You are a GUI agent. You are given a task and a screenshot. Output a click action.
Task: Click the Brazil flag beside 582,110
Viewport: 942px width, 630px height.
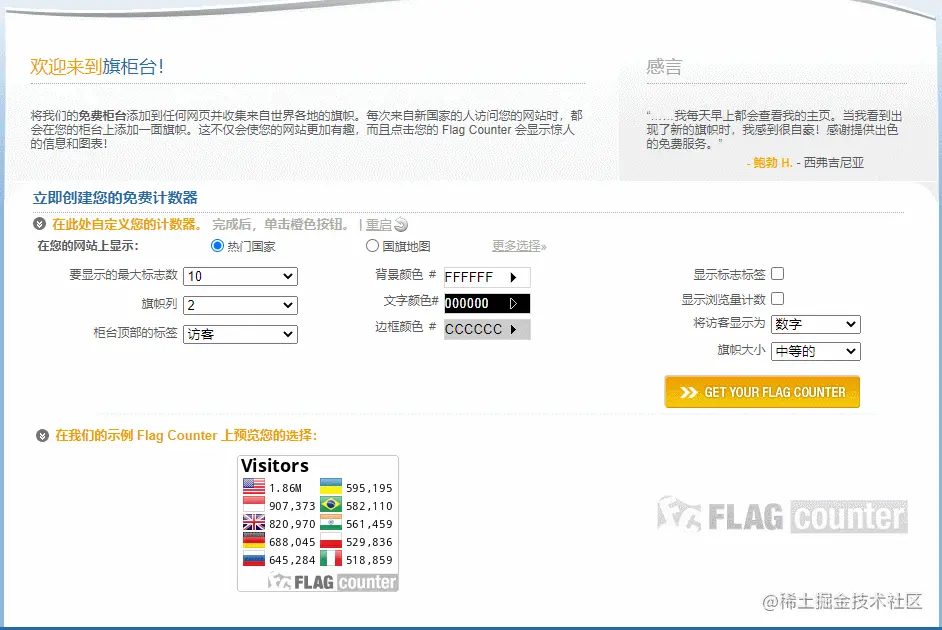(331, 504)
